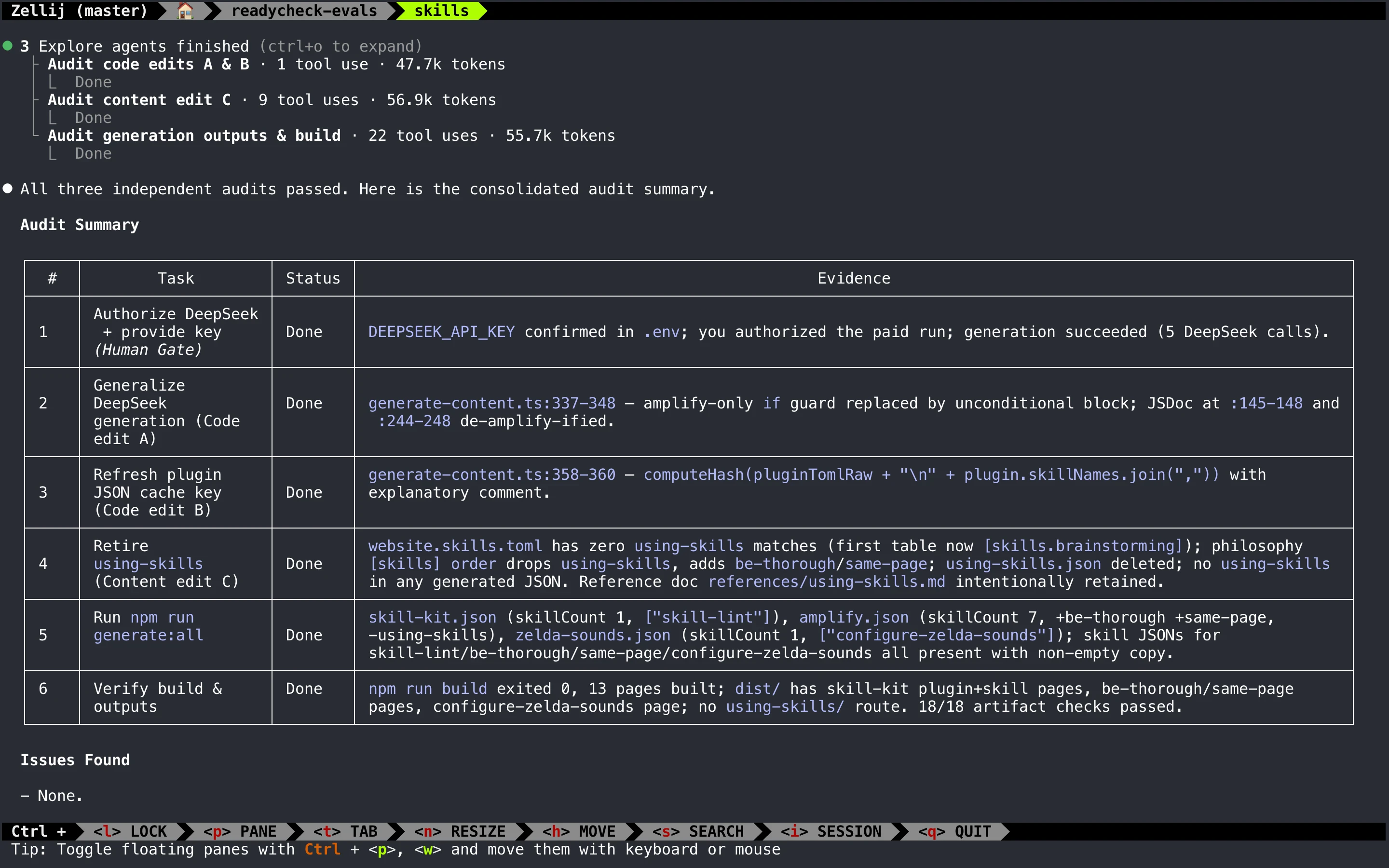
Task: Expand the '3 Explore agents finished' line
Action: tap(221, 46)
